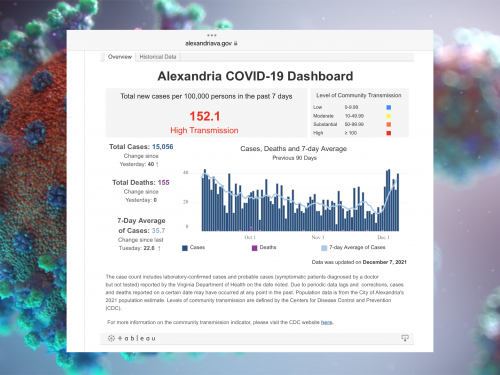Follow the CDC website 'here' link

click(x=326, y=322)
